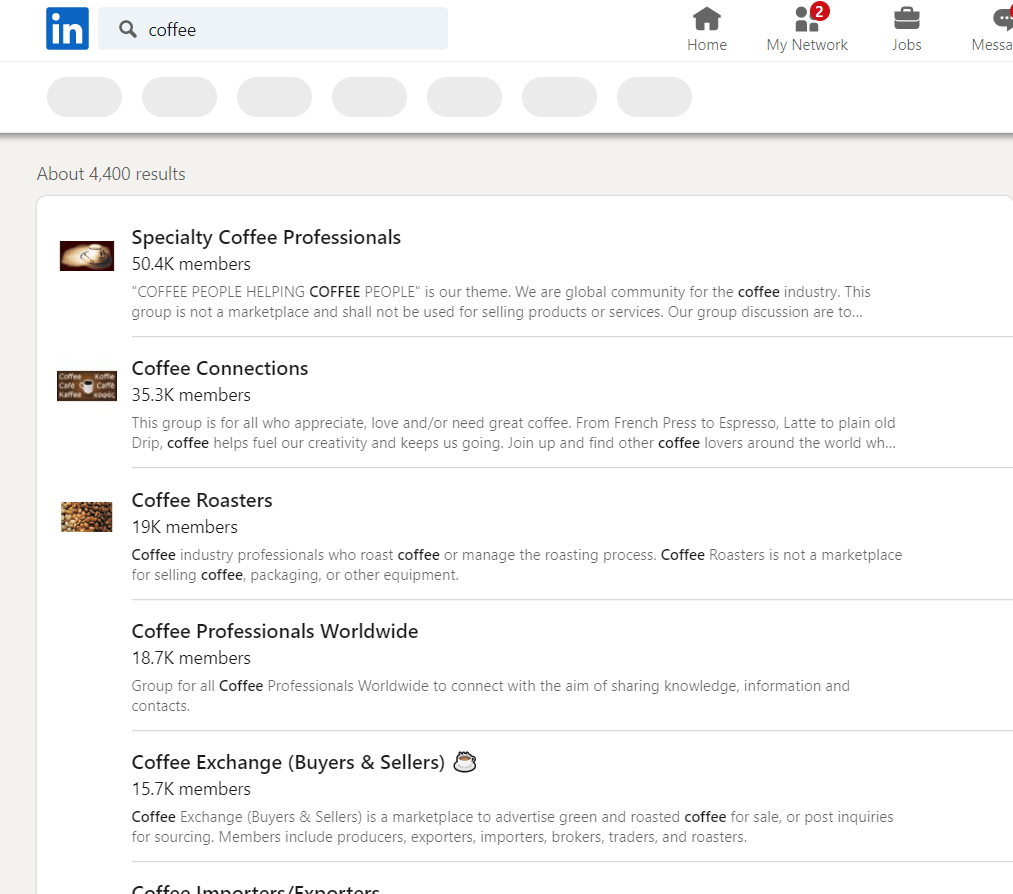Screen dimensions: 1013x894
Task: Click the LinkedIn logo icon
Action: point(67,28)
